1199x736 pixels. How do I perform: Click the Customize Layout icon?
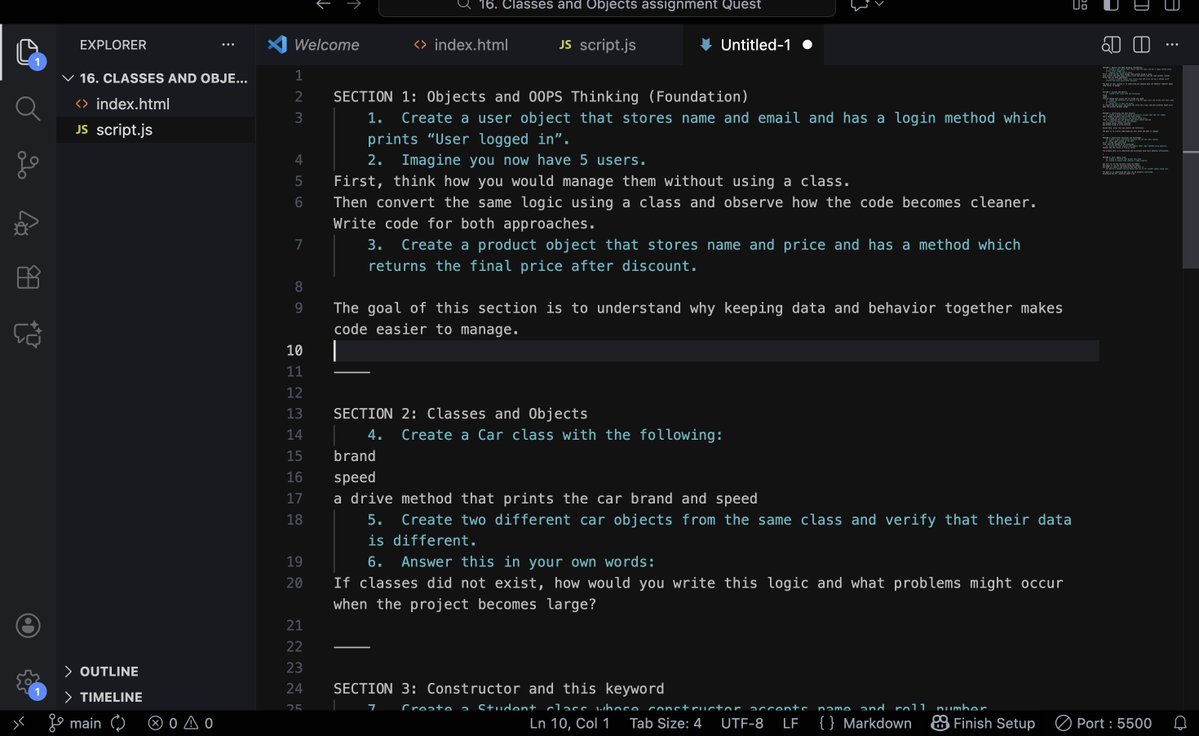pyautogui.click(x=1080, y=5)
